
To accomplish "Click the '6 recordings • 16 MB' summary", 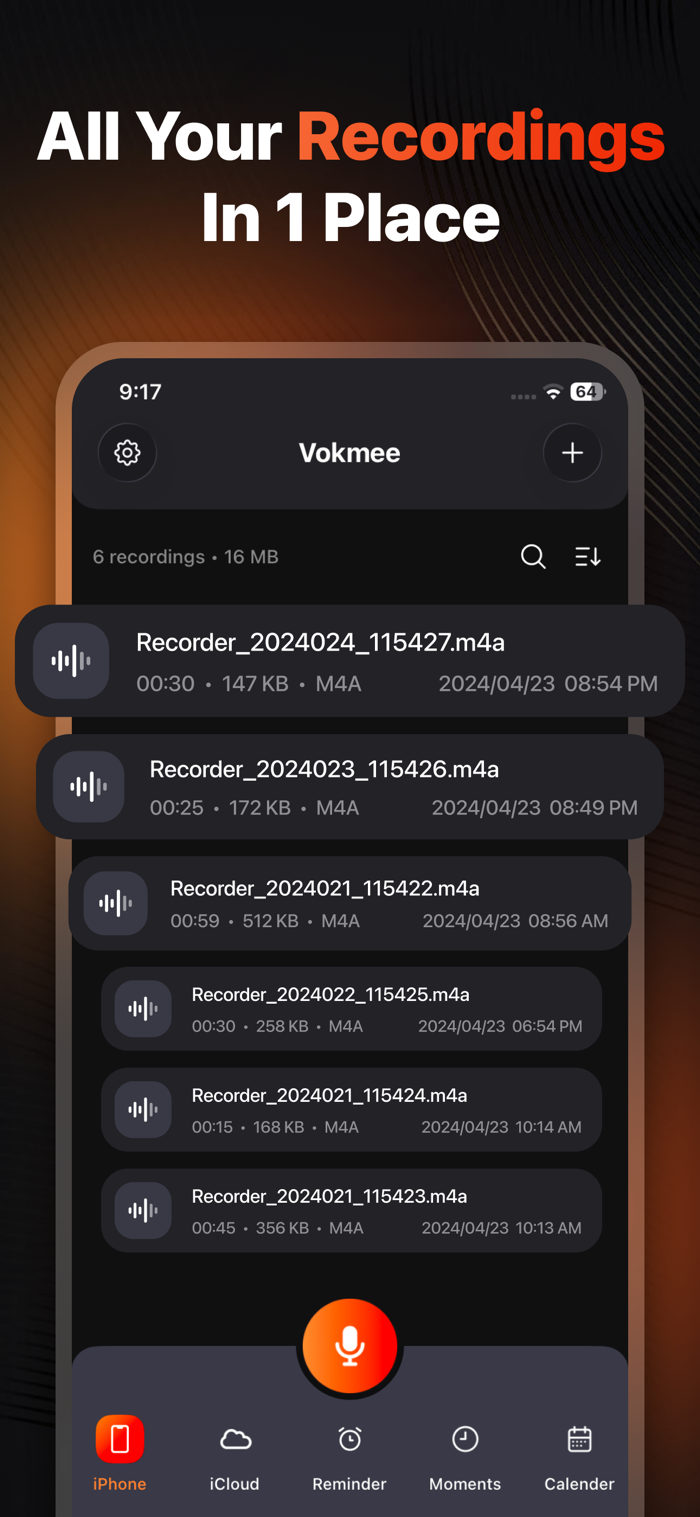I will (186, 557).
